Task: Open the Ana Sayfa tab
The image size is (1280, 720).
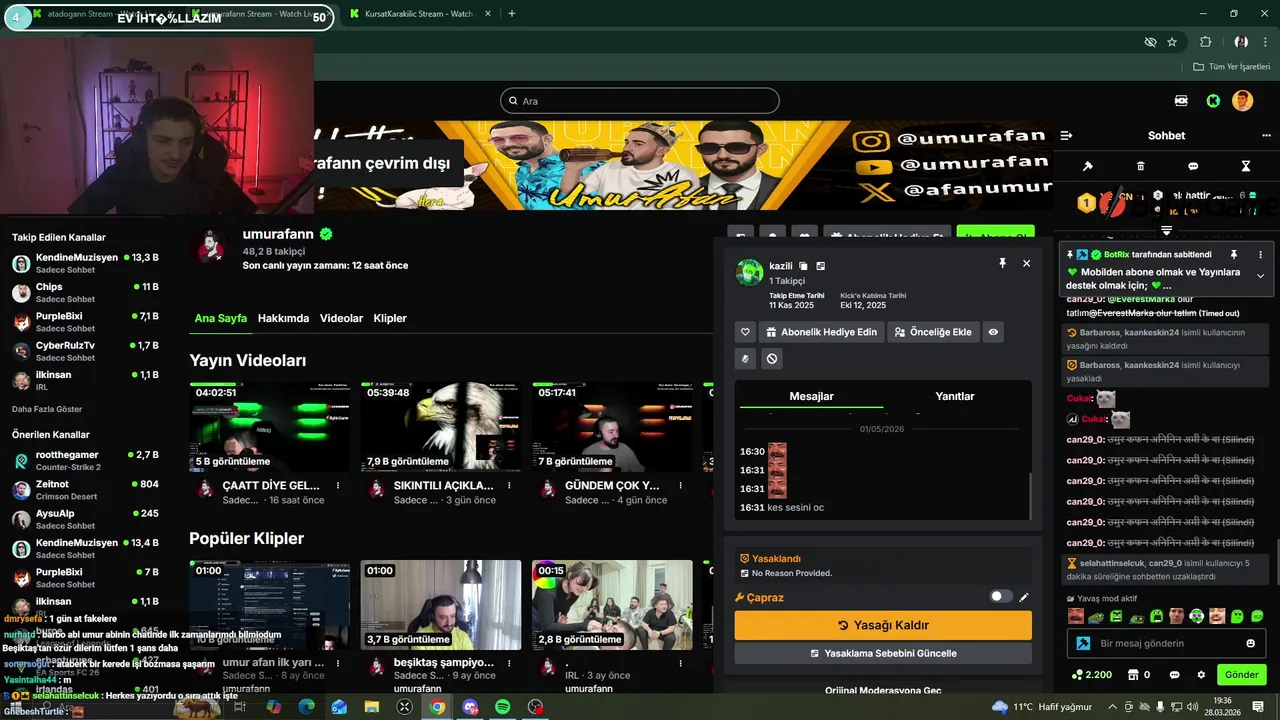Action: (221, 318)
